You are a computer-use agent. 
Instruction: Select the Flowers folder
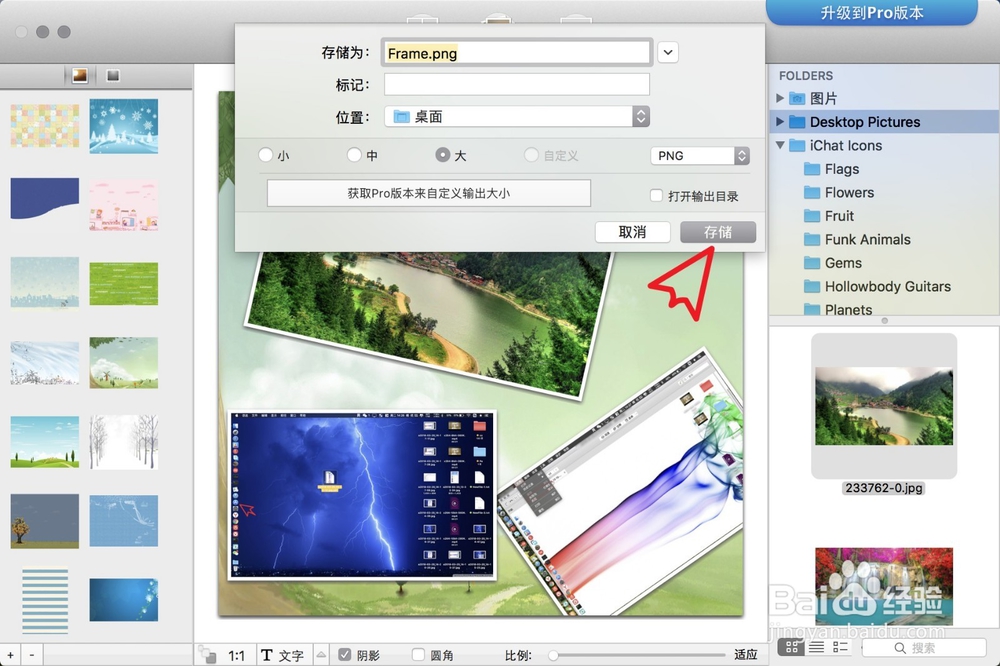839,193
